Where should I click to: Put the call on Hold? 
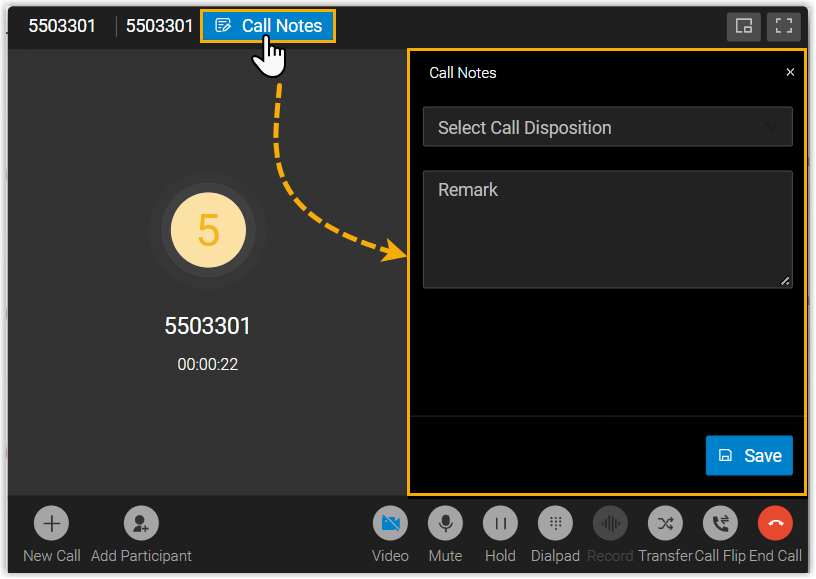(x=500, y=523)
